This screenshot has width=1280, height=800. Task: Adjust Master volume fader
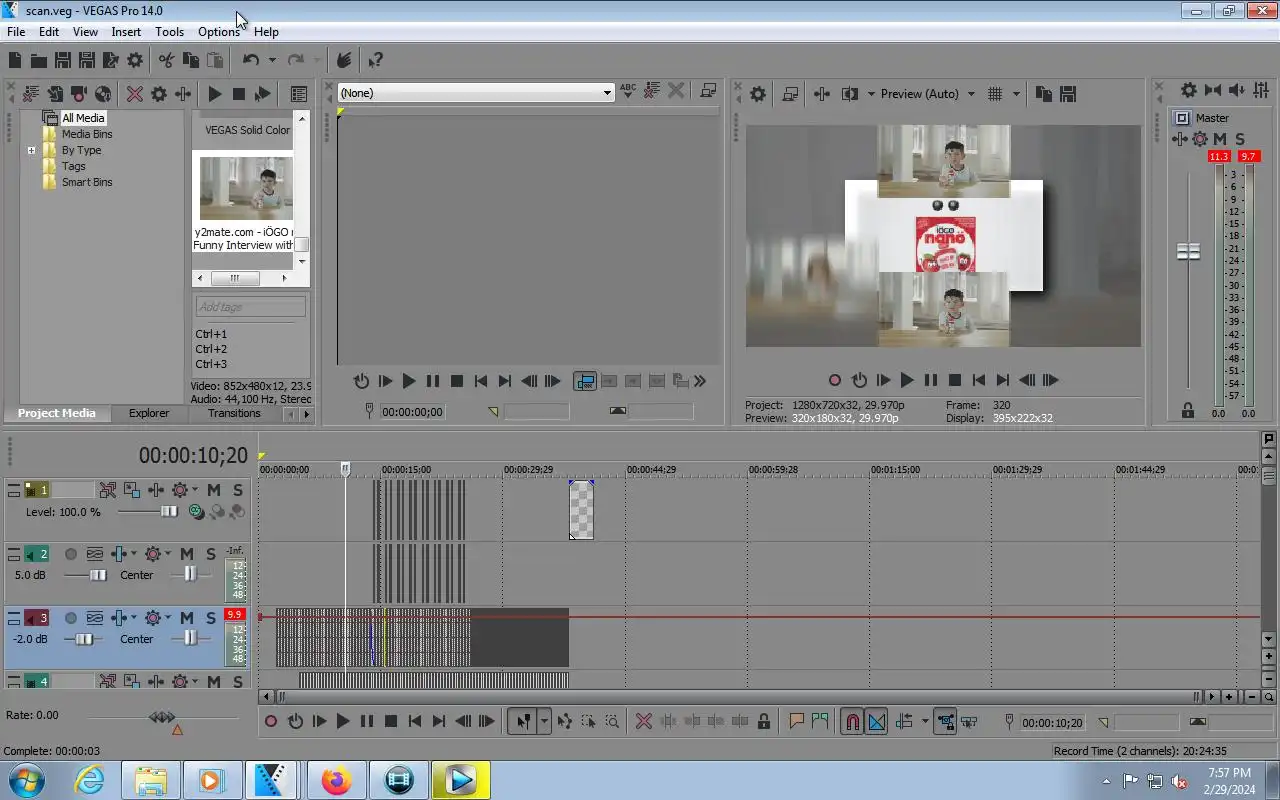point(1188,252)
